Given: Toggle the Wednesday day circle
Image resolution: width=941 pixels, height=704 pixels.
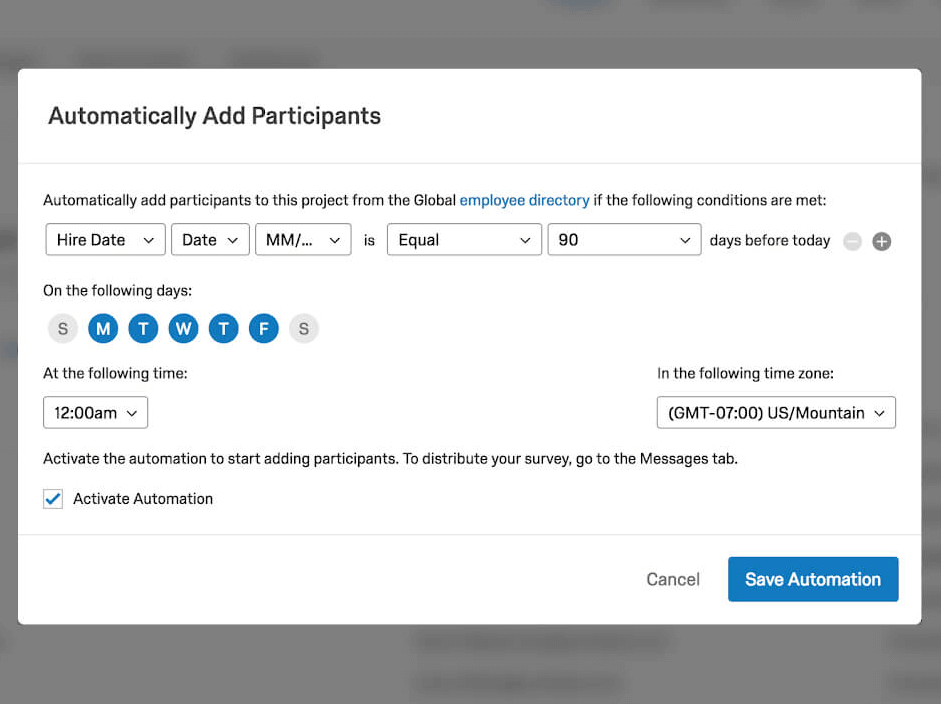Looking at the screenshot, I should pyautogui.click(x=184, y=328).
